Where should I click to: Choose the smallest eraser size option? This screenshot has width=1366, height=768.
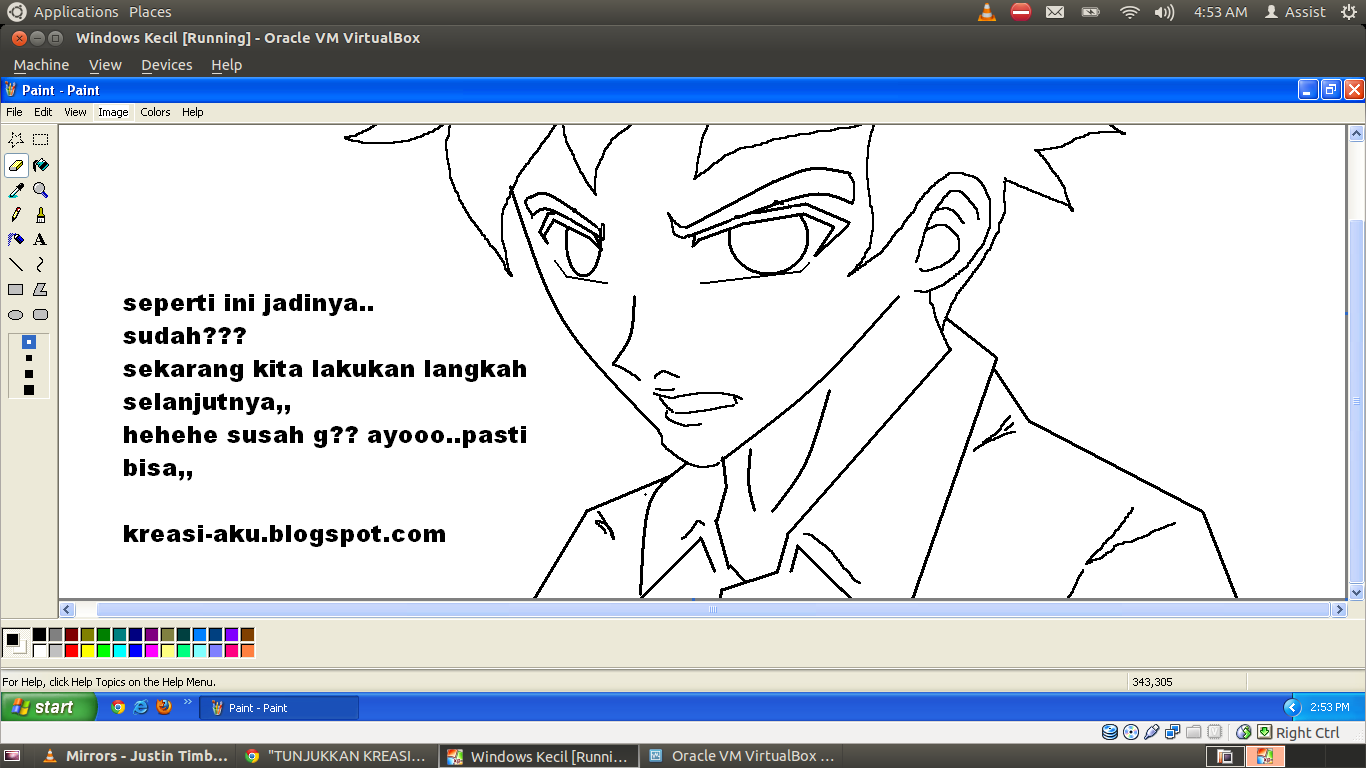(x=29, y=342)
